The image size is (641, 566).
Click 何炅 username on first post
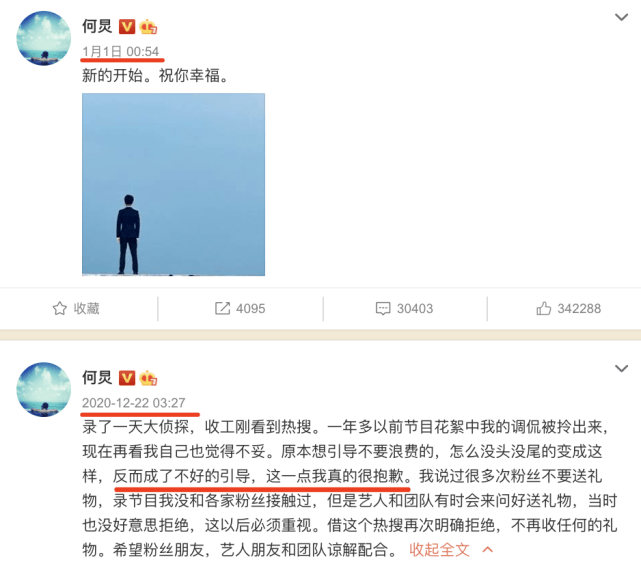(97, 26)
